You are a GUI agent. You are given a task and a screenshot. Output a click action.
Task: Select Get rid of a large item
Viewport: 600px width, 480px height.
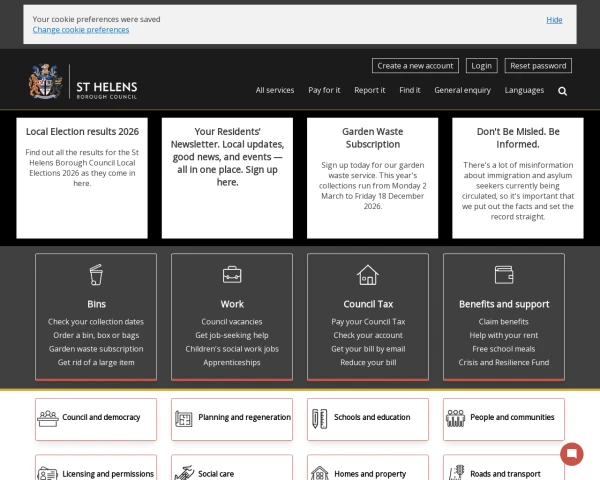pyautogui.click(x=96, y=362)
